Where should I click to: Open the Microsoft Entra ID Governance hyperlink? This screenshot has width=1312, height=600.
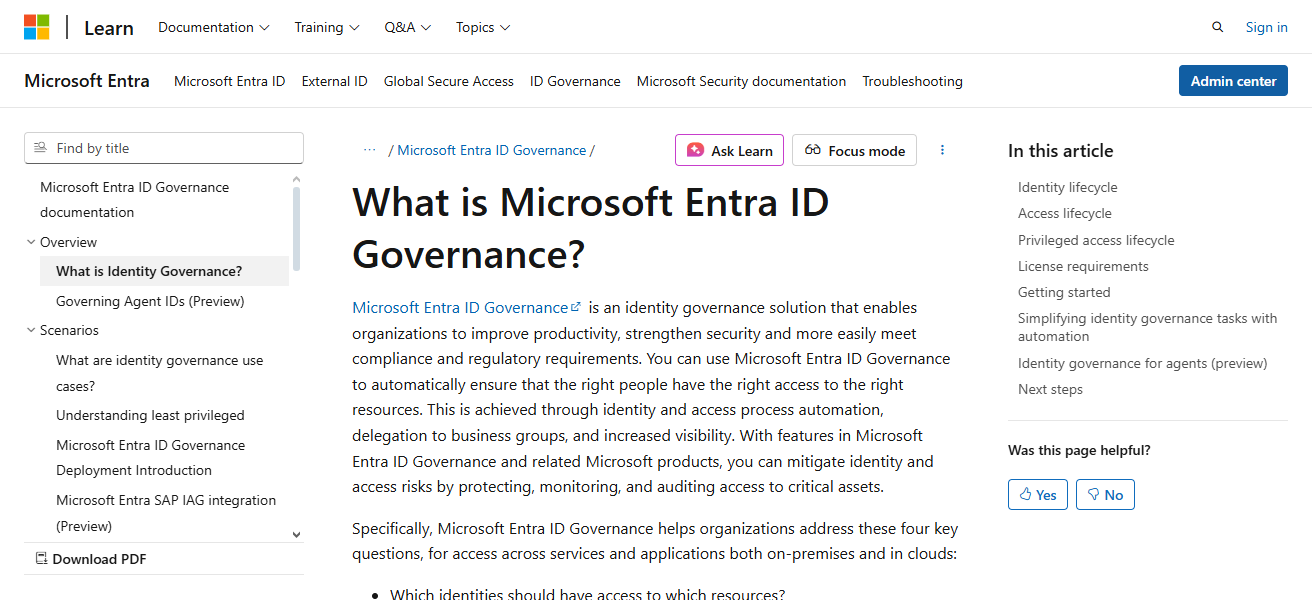(460, 307)
